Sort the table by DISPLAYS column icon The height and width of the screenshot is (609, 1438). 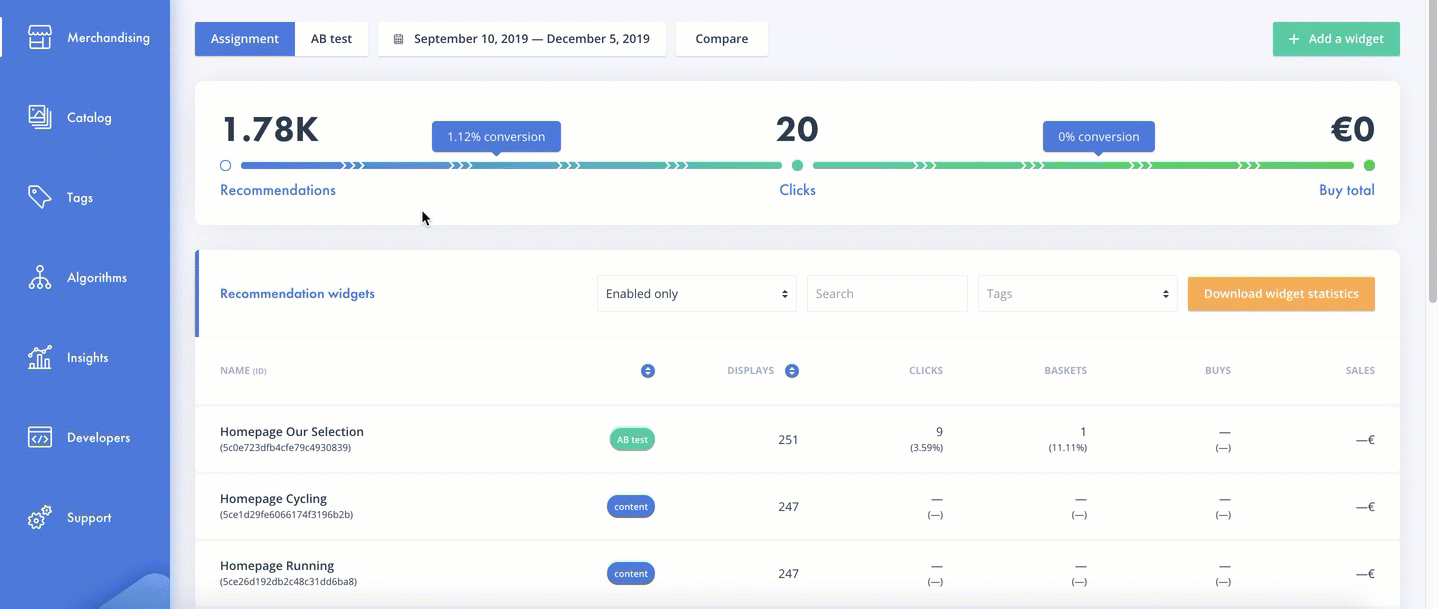(792, 371)
